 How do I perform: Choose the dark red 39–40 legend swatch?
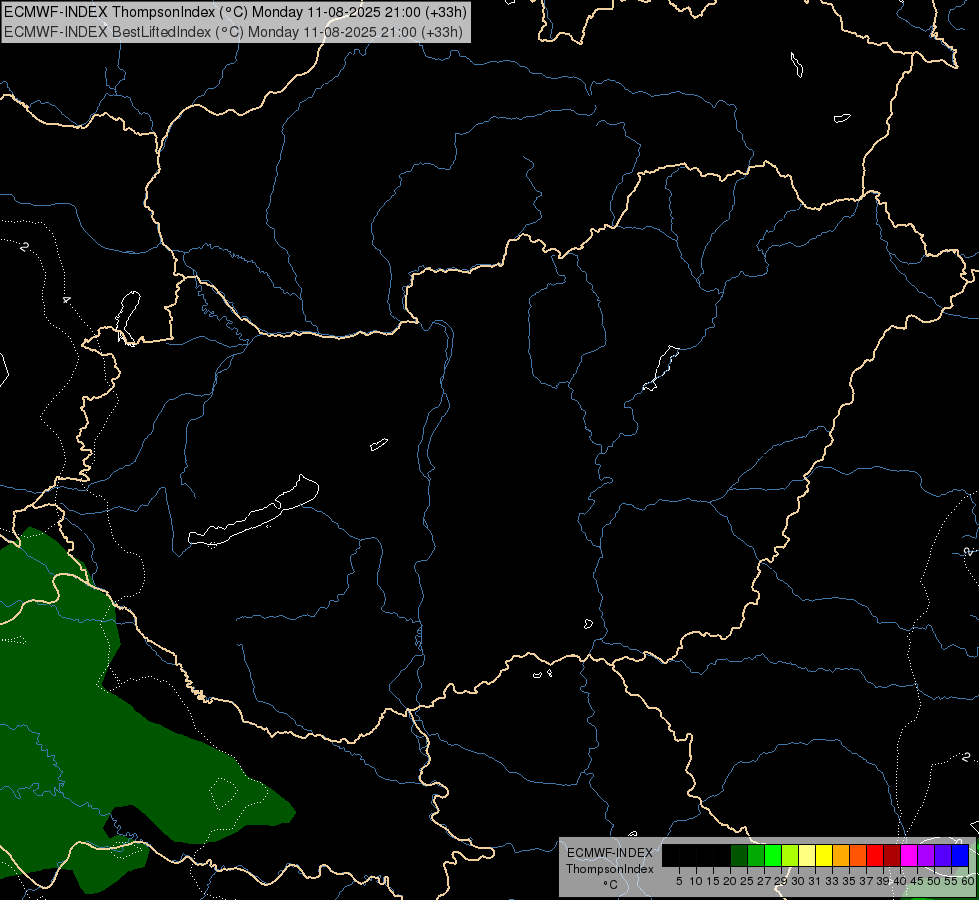coord(892,855)
